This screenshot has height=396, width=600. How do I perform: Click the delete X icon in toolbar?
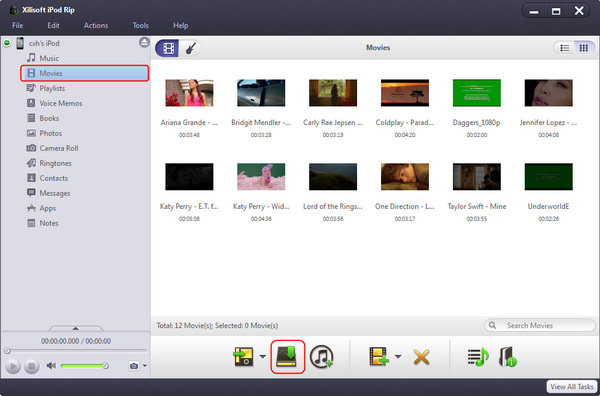click(421, 357)
